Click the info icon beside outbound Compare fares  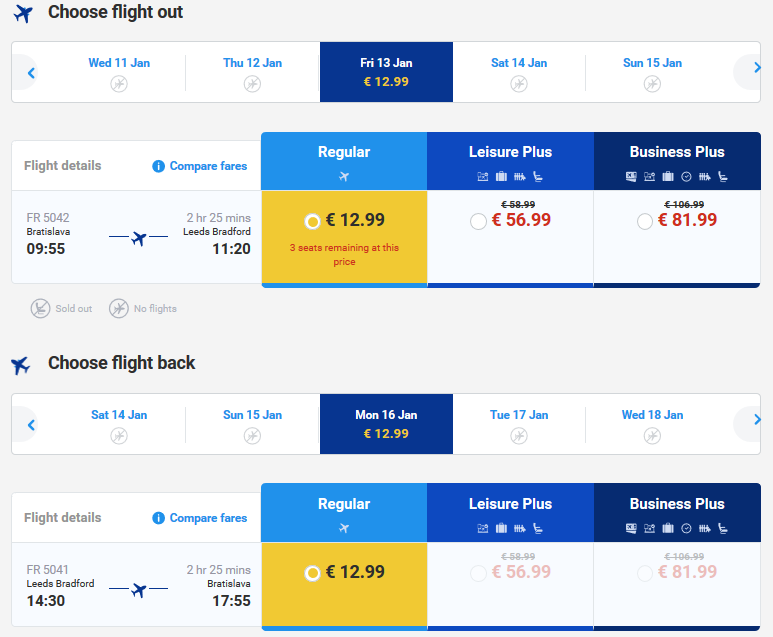(158, 166)
